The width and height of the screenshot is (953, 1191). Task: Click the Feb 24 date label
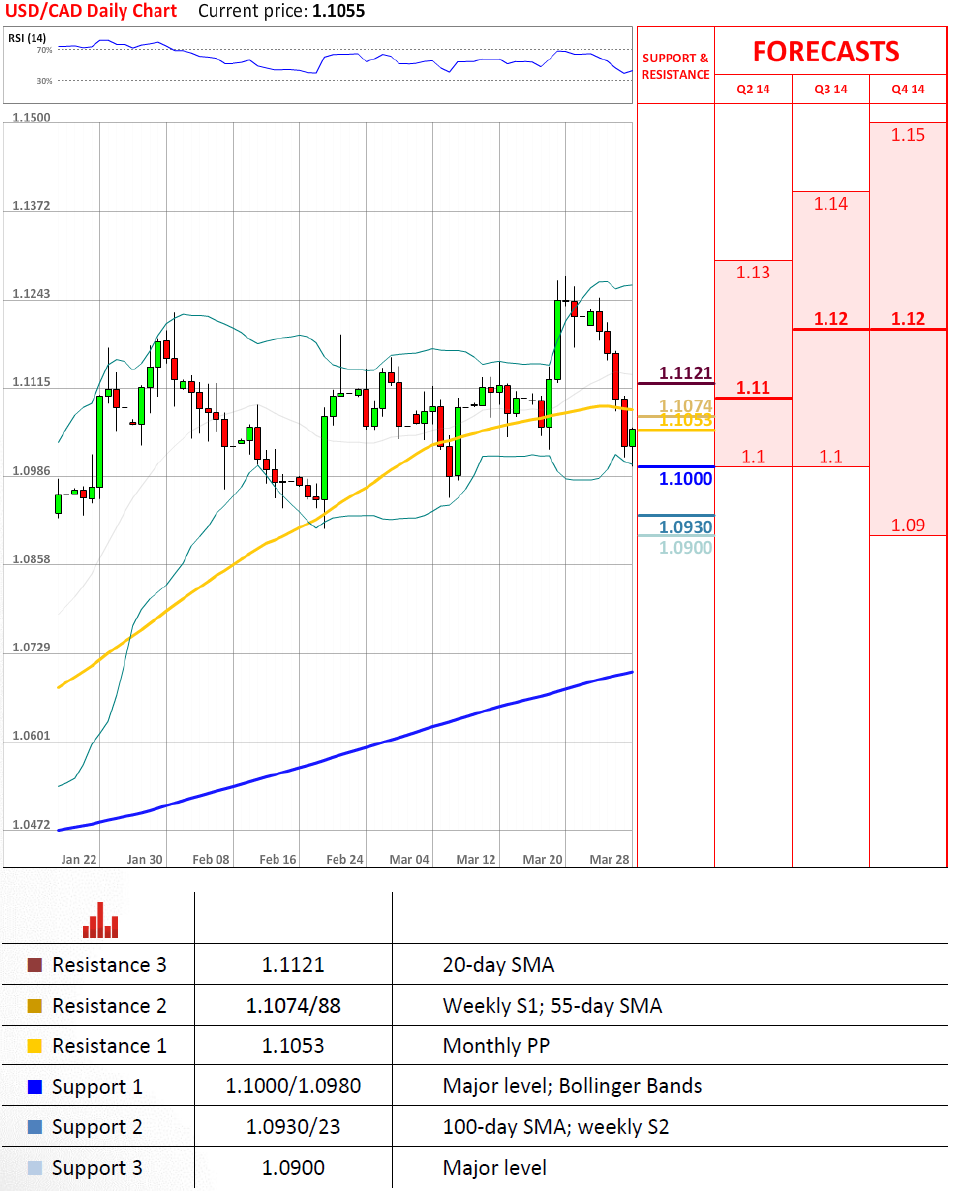(345, 860)
